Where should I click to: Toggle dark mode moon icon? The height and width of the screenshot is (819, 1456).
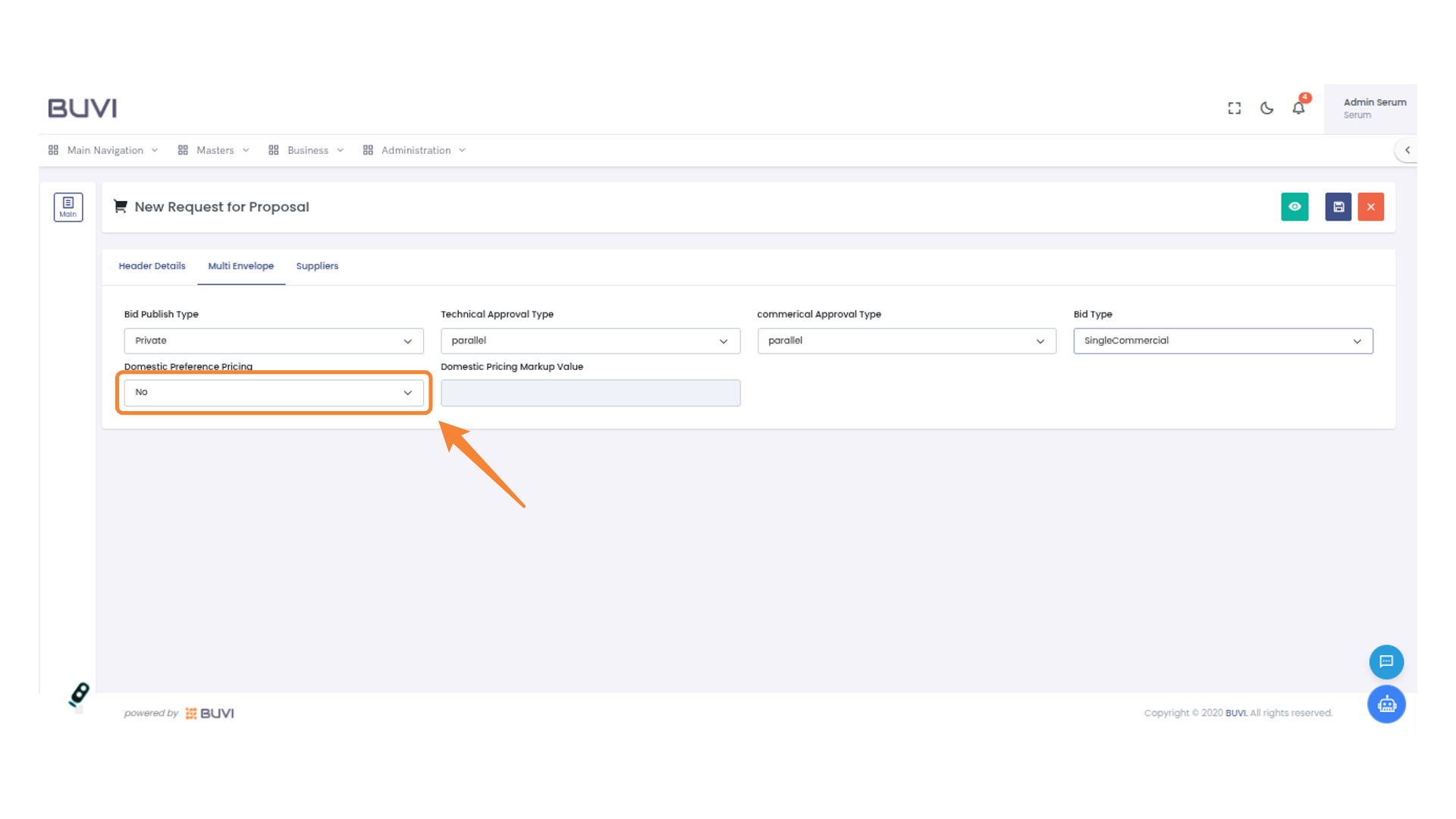point(1266,108)
